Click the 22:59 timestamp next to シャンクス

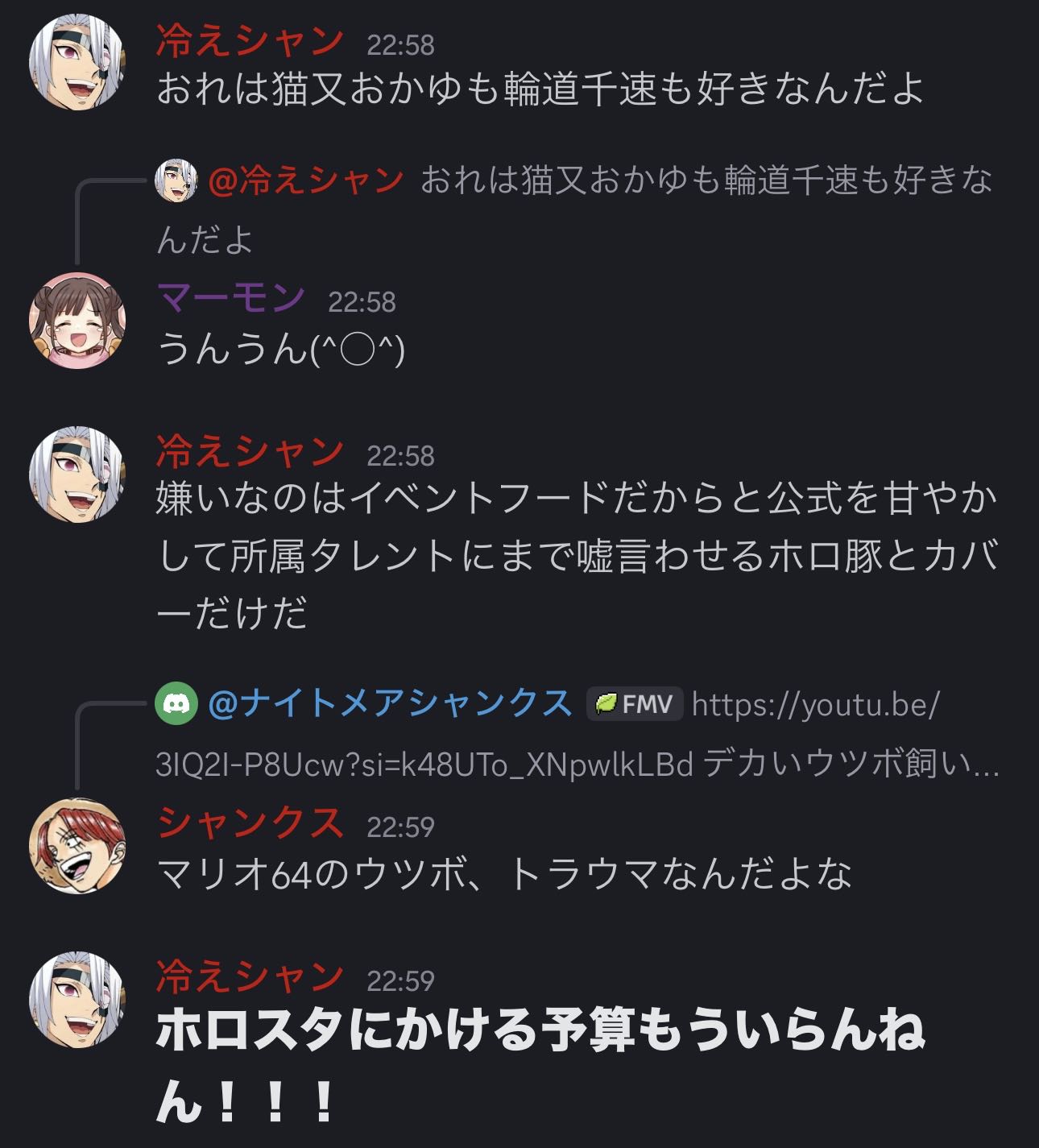(400, 827)
